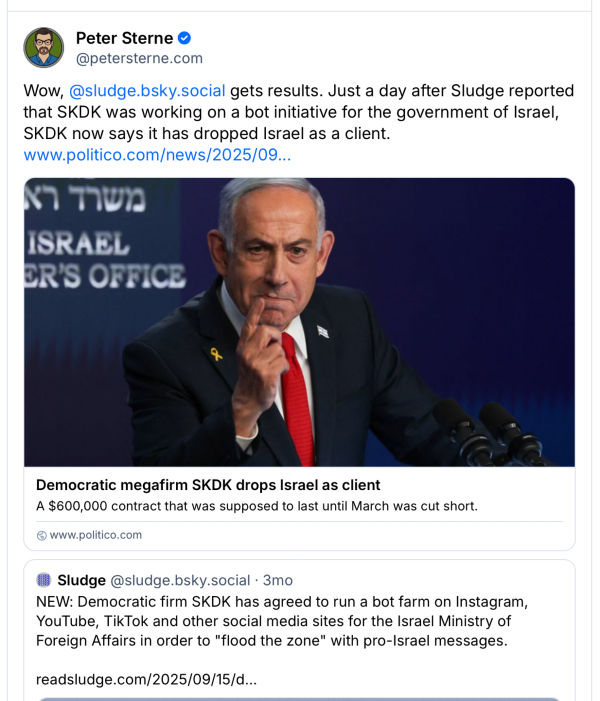Click the www.politico.com domain label
Image resolution: width=600 pixels, height=701 pixels.
coord(95,535)
